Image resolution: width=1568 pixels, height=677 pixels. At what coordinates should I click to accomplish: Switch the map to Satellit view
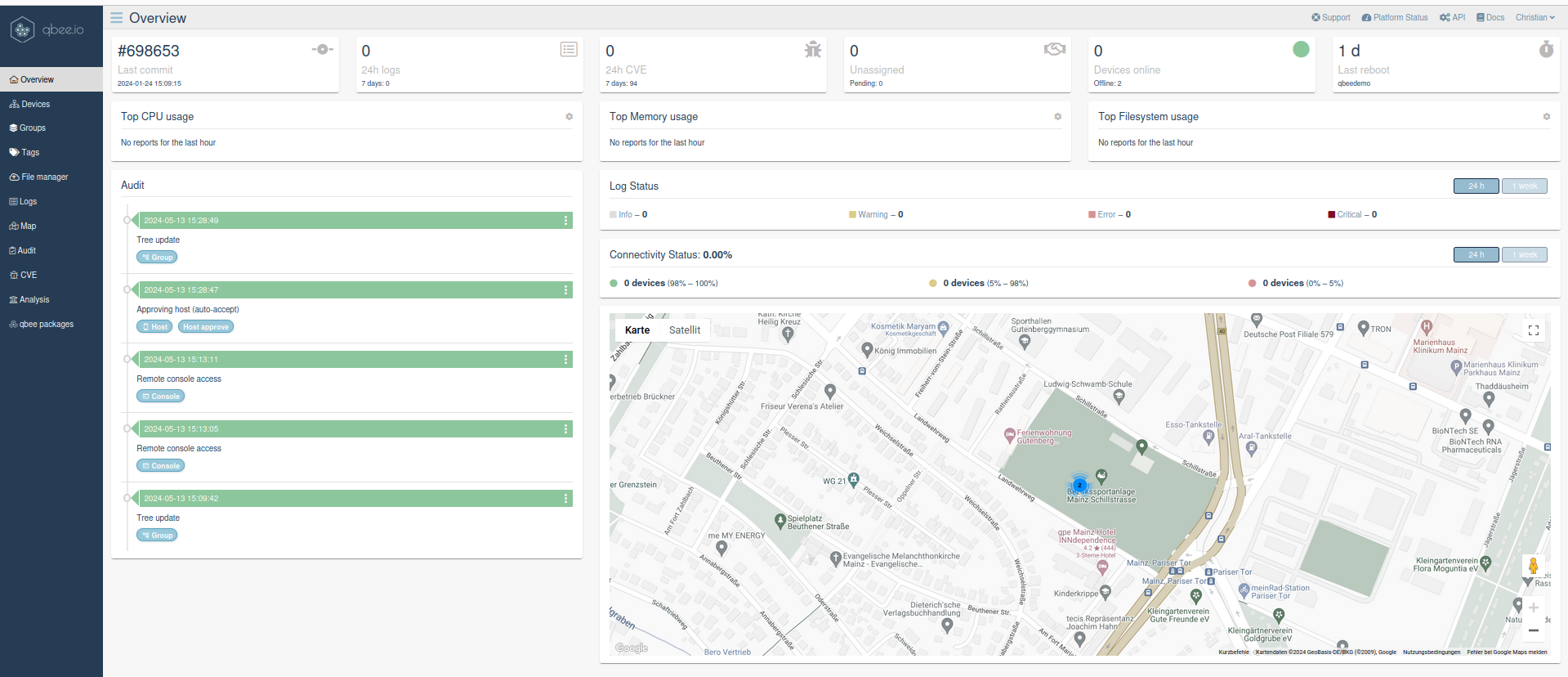coord(685,330)
